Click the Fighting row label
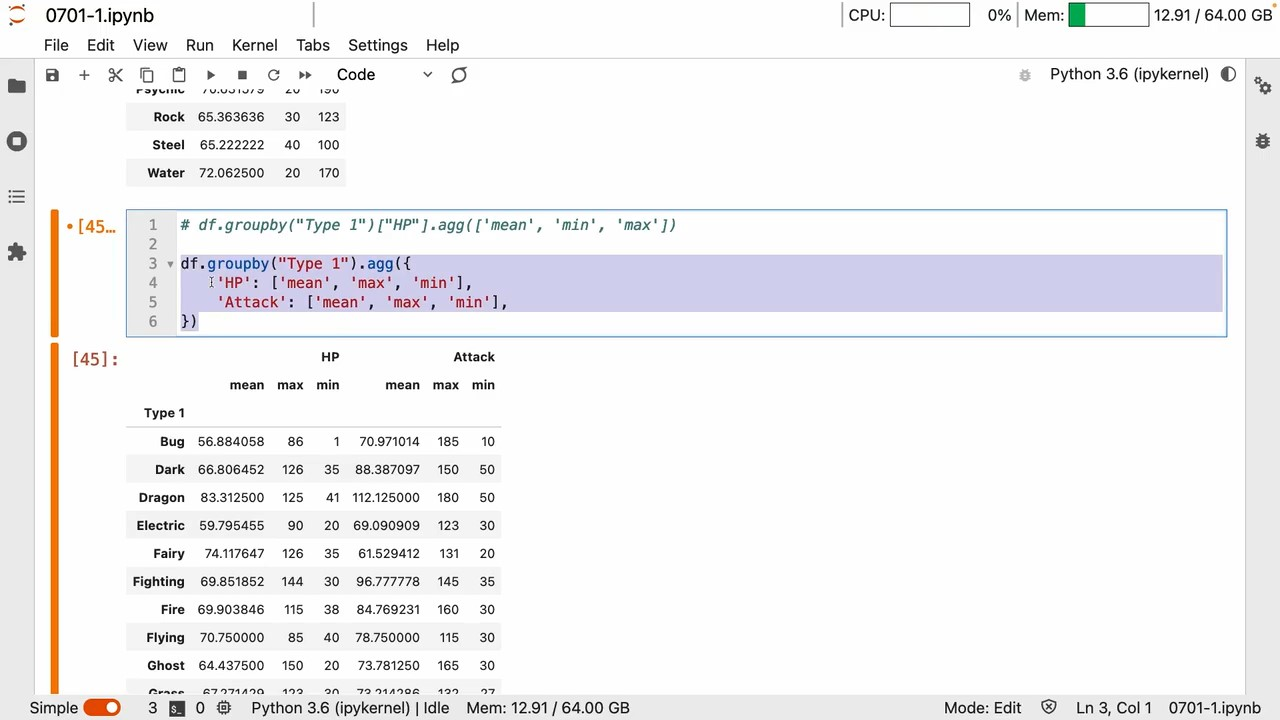 [158, 581]
